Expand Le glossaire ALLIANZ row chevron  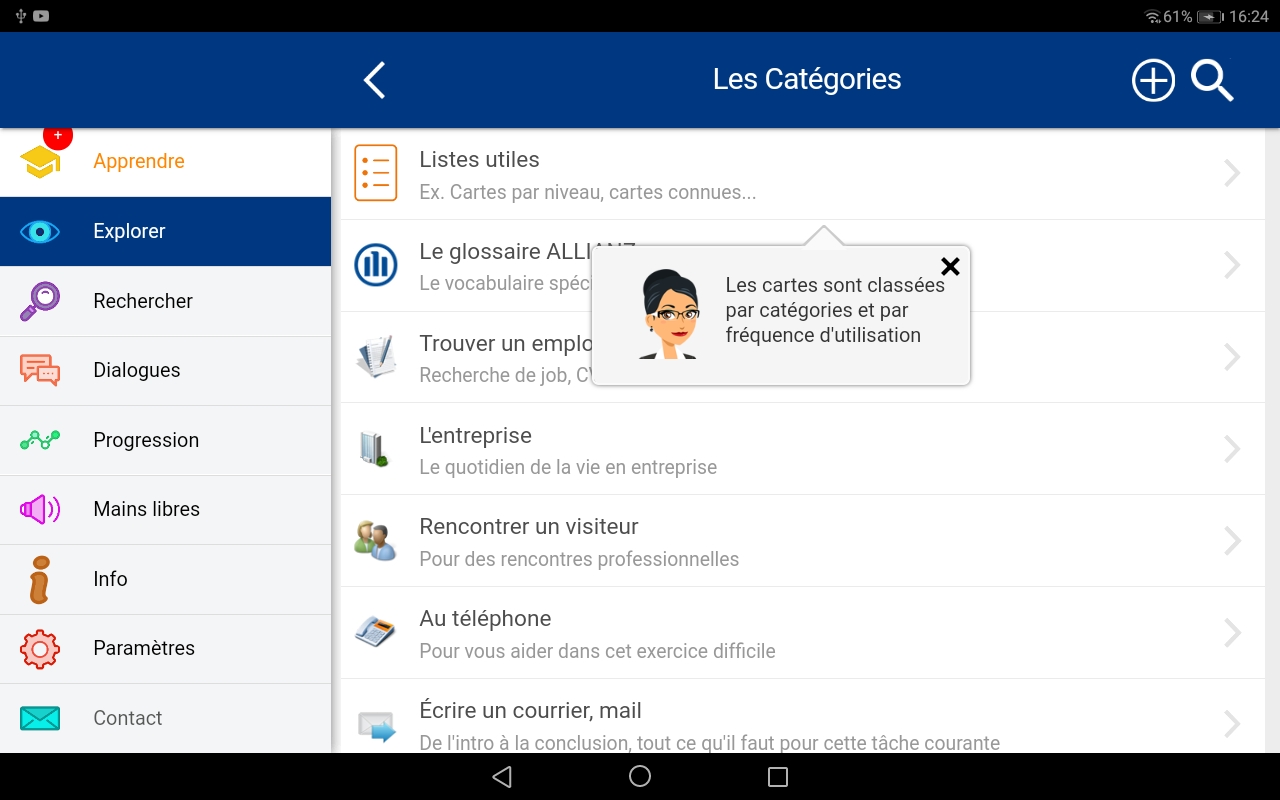[1232, 265]
